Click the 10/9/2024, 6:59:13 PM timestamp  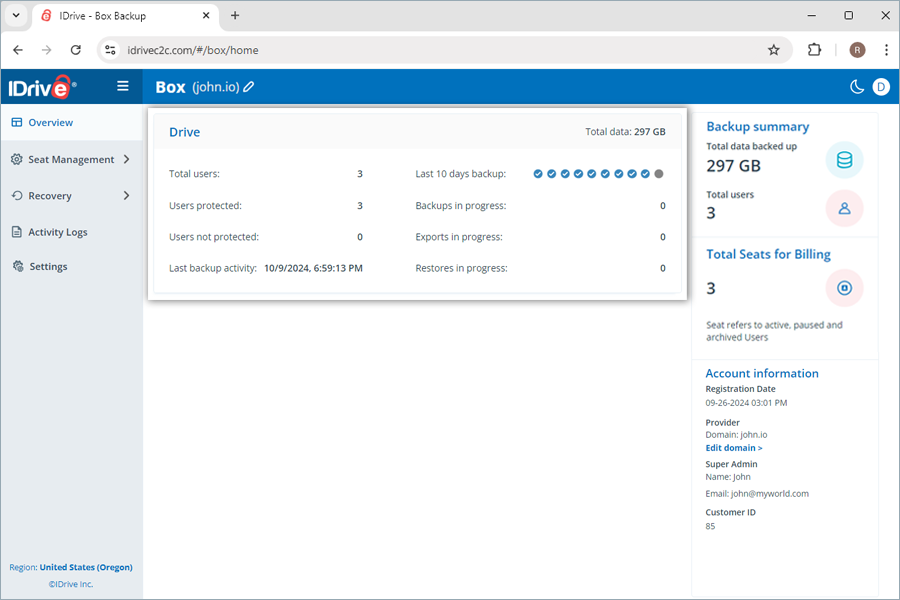313,268
